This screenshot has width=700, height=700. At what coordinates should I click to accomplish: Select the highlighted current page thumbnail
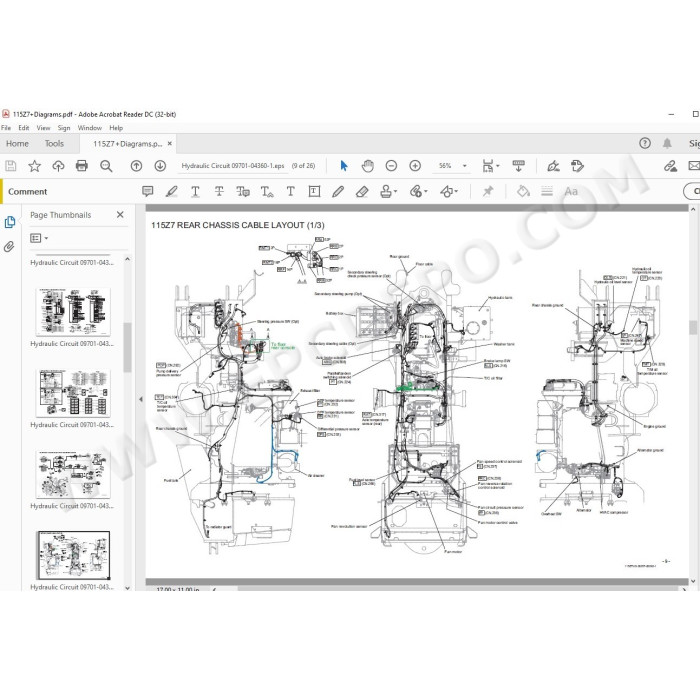pos(74,555)
